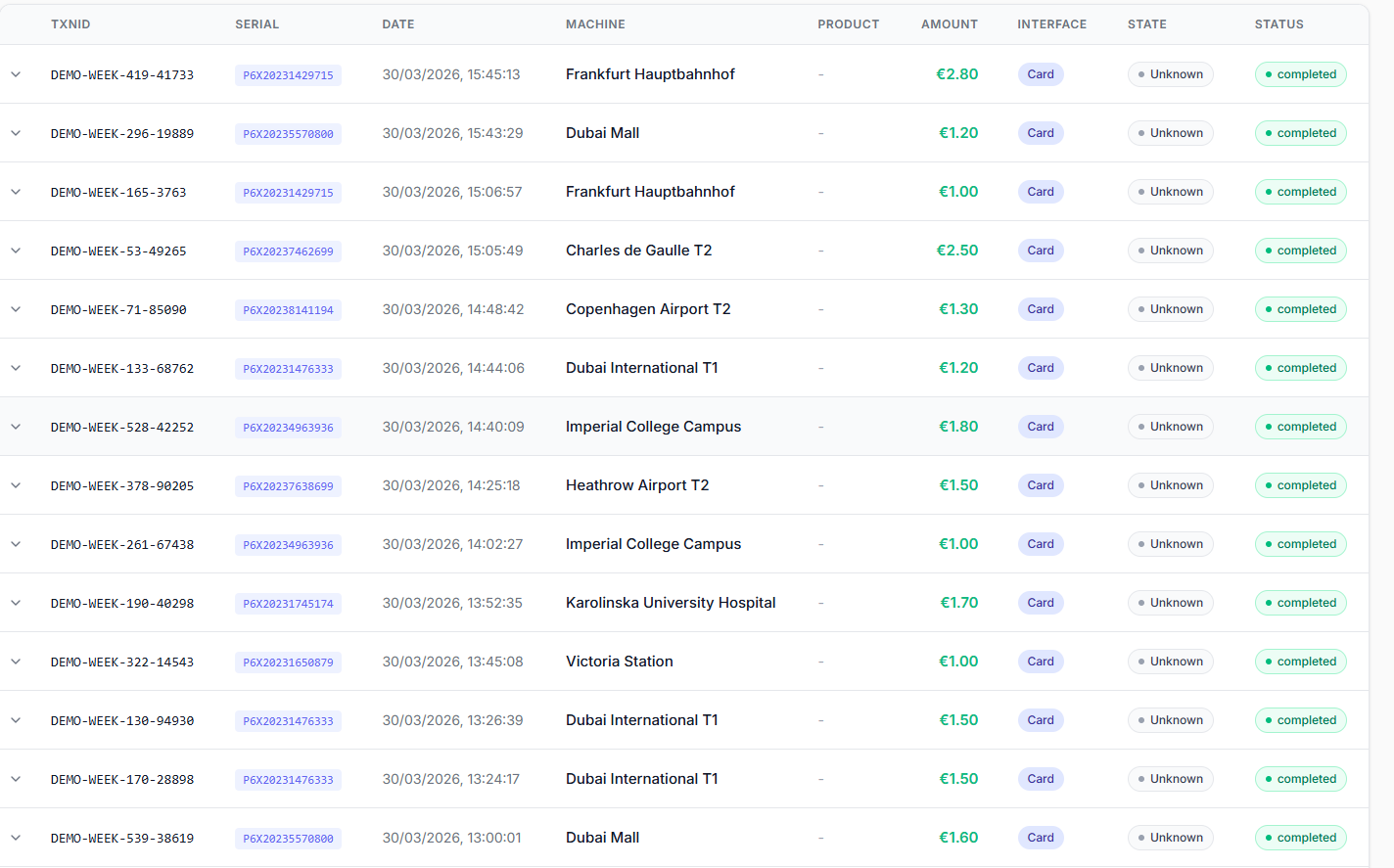Open serial P6X20231650879
This screenshot has width=1394, height=868.
(x=288, y=662)
